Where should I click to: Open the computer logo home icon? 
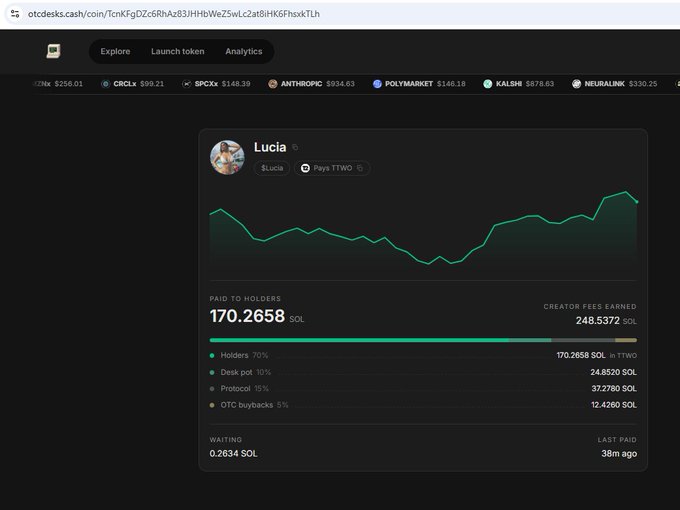coord(53,51)
